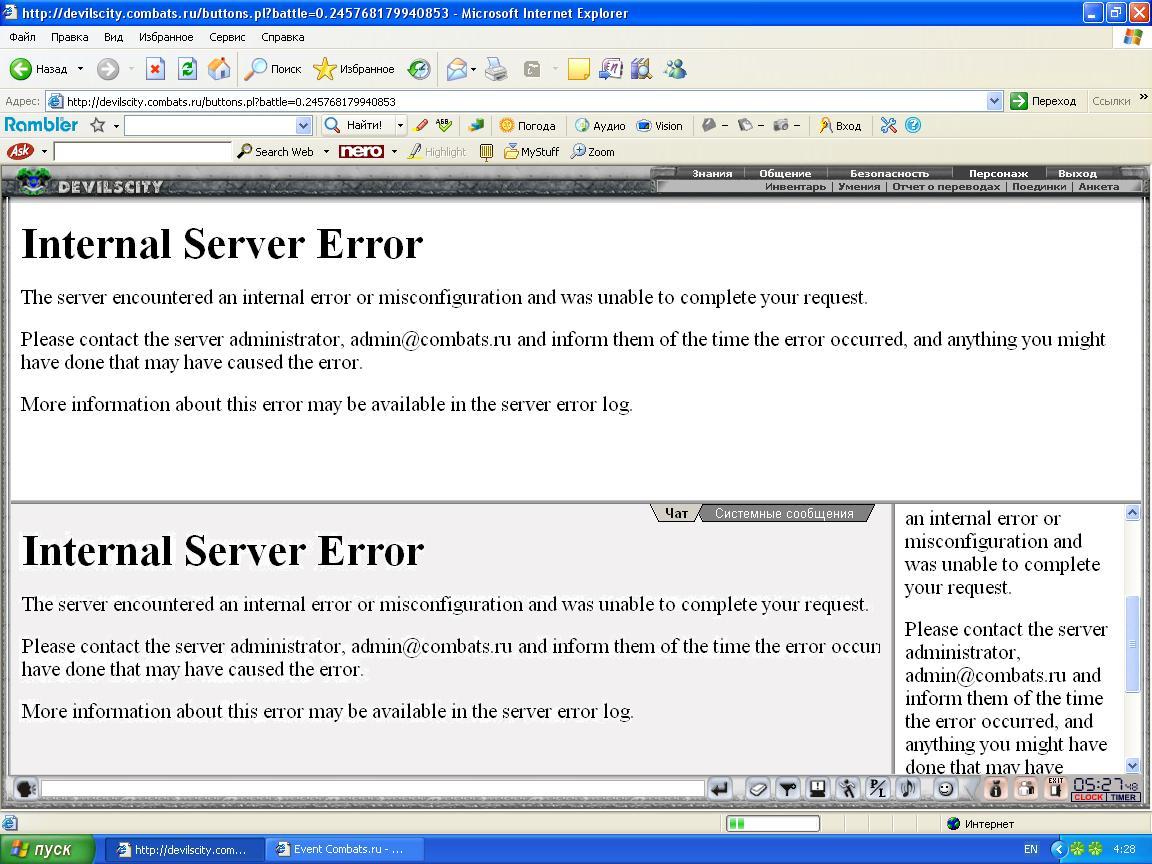Screen dimensions: 1152x864
Task: Open the Правка menu
Action: (69, 37)
